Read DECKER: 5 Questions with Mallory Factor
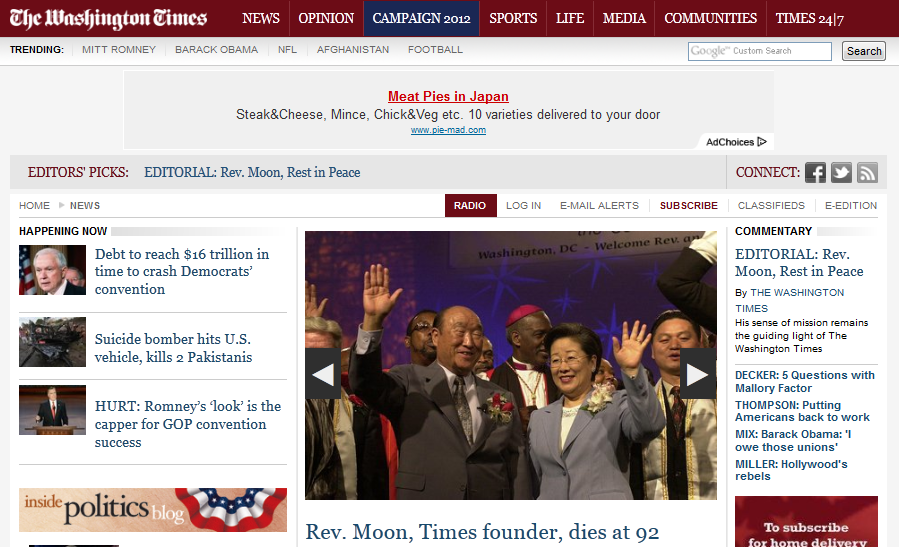The width and height of the screenshot is (899, 547). click(x=804, y=381)
